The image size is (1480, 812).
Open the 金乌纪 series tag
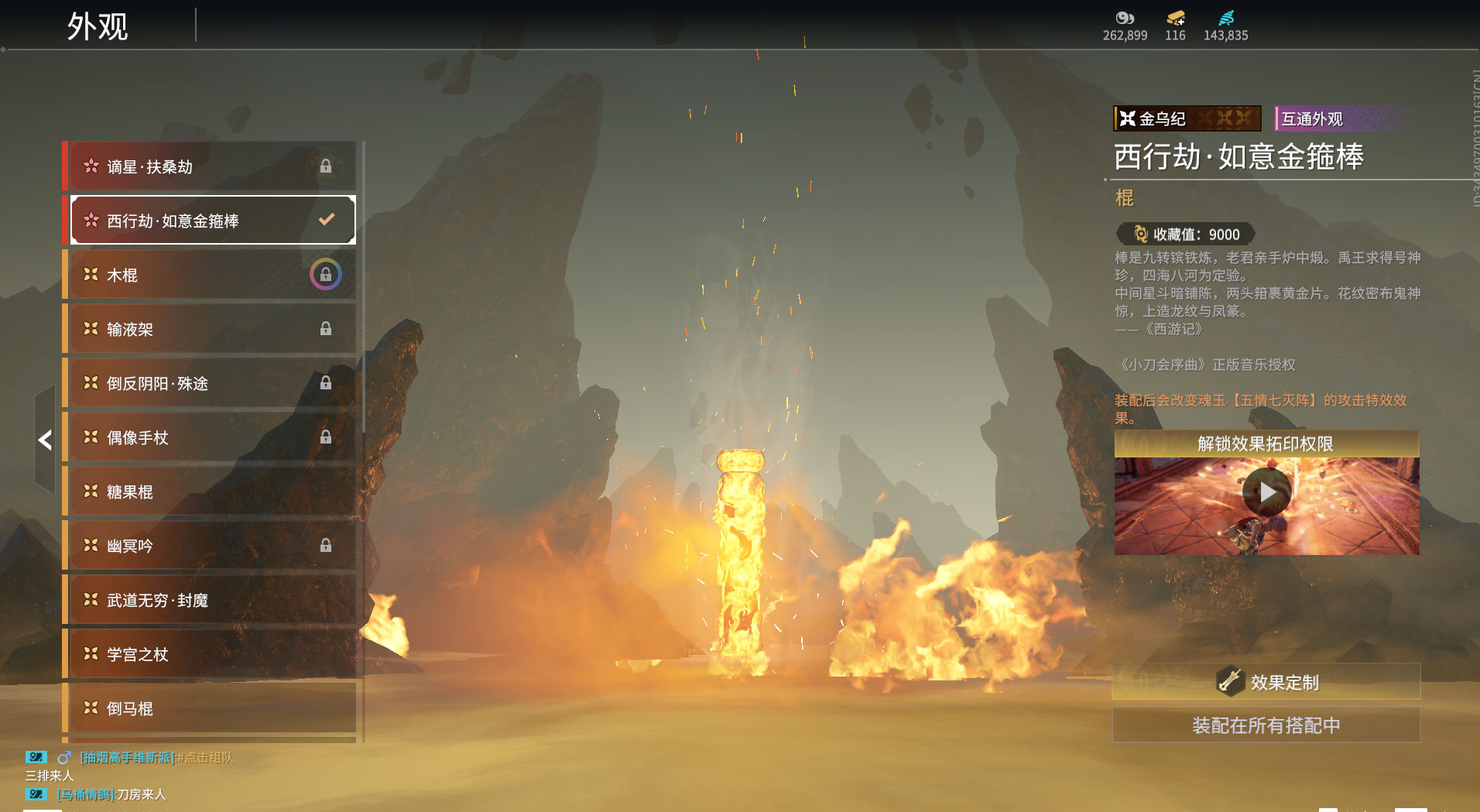[1186, 118]
